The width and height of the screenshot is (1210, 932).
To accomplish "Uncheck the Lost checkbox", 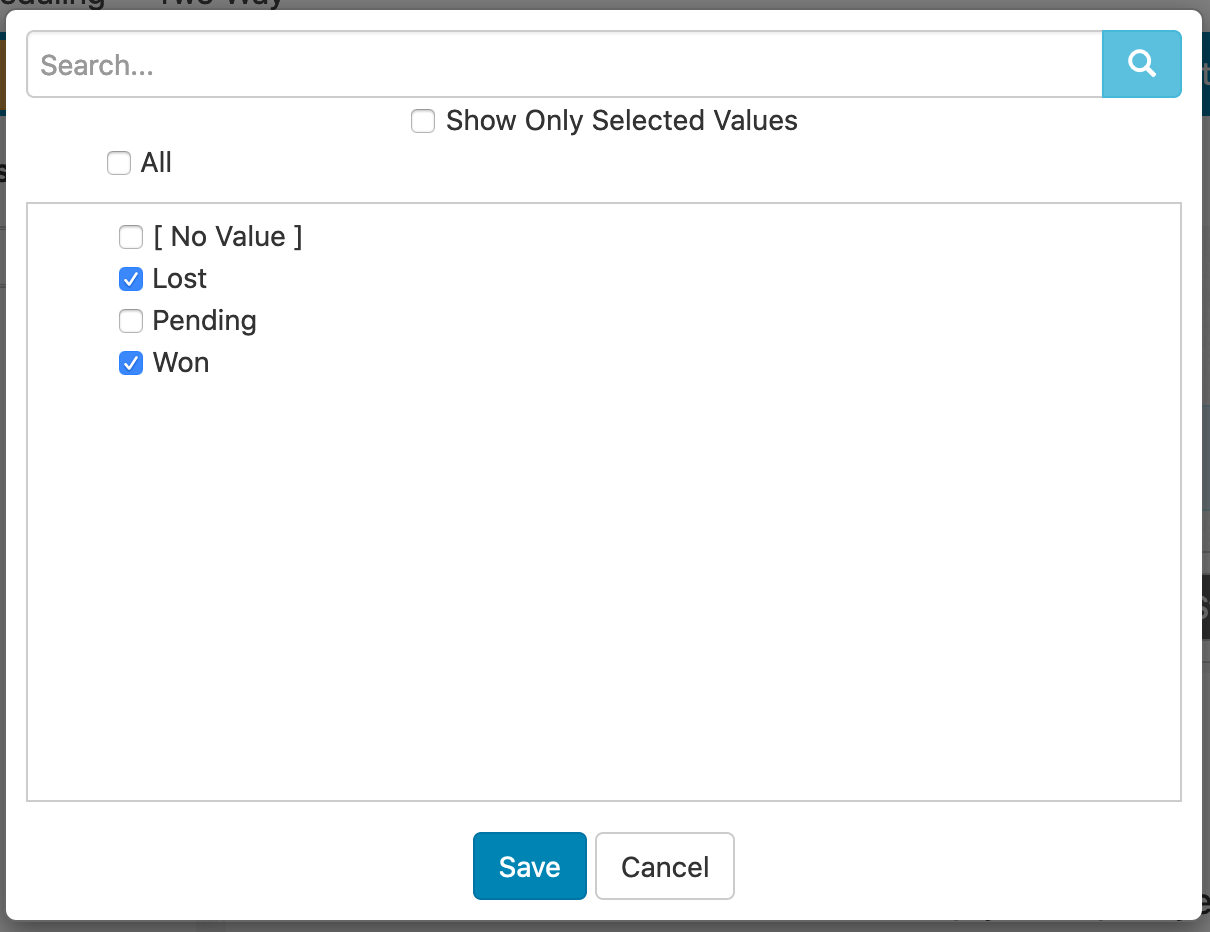I will pos(131,279).
